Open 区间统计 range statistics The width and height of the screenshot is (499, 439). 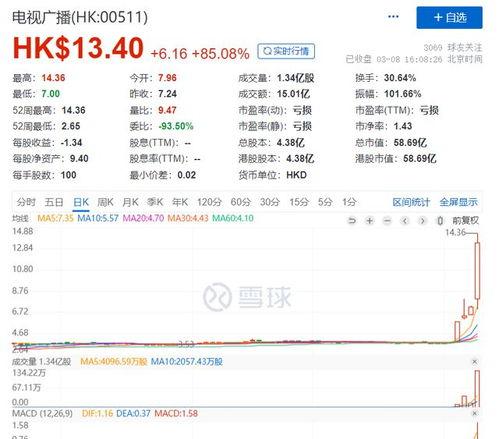click(x=411, y=202)
